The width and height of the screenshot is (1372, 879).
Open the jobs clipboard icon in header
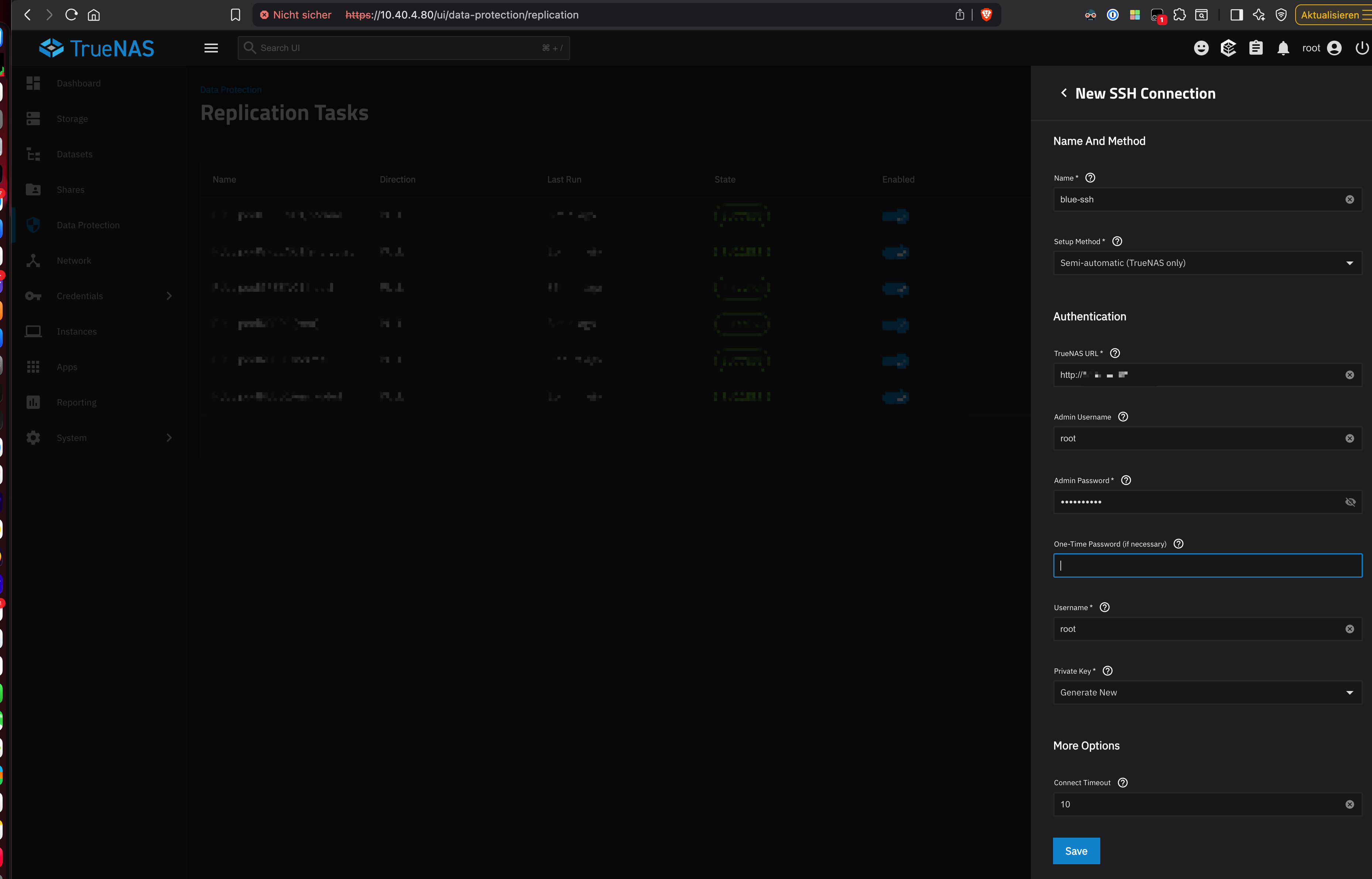click(x=1256, y=48)
